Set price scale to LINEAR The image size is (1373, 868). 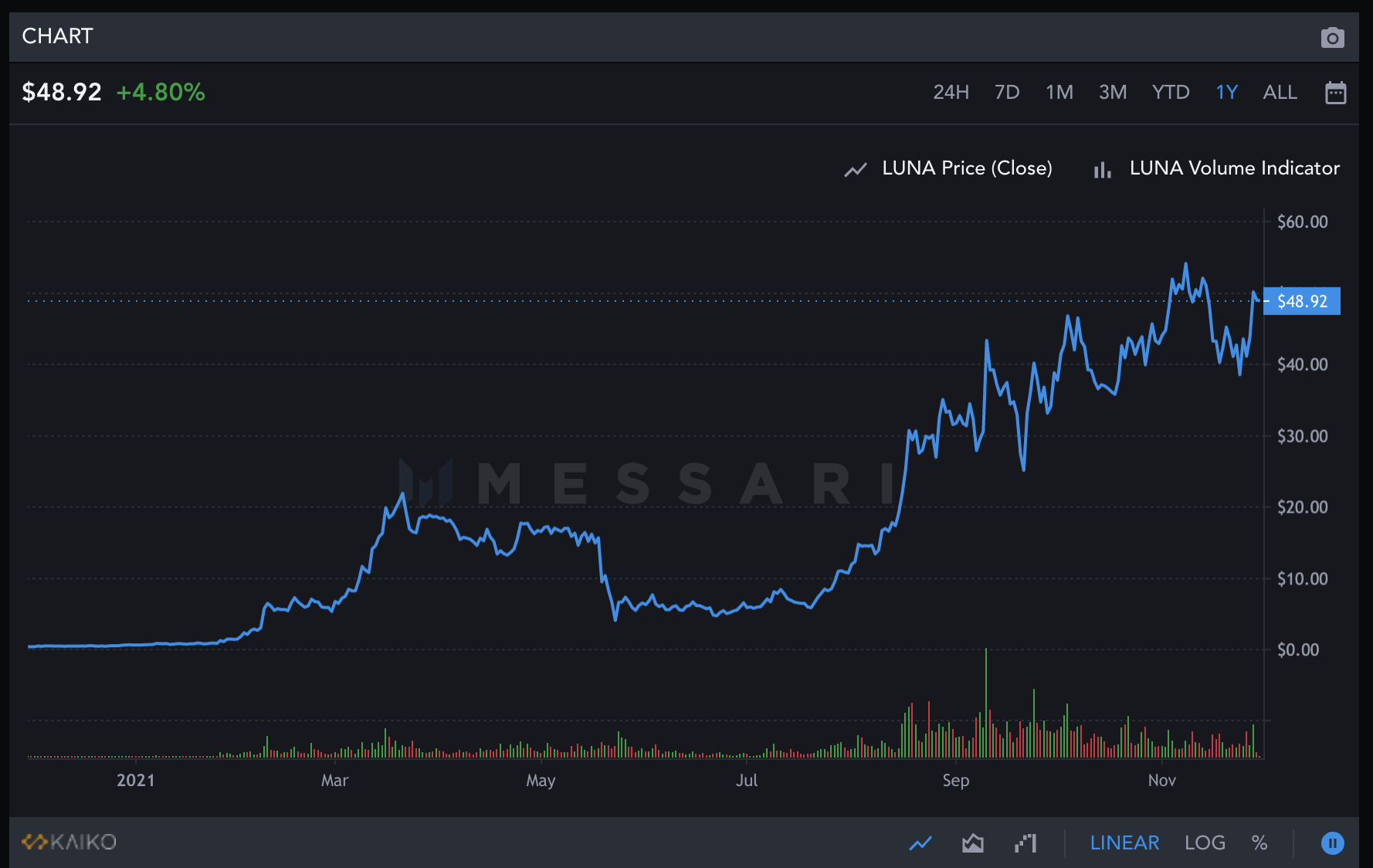click(1124, 843)
